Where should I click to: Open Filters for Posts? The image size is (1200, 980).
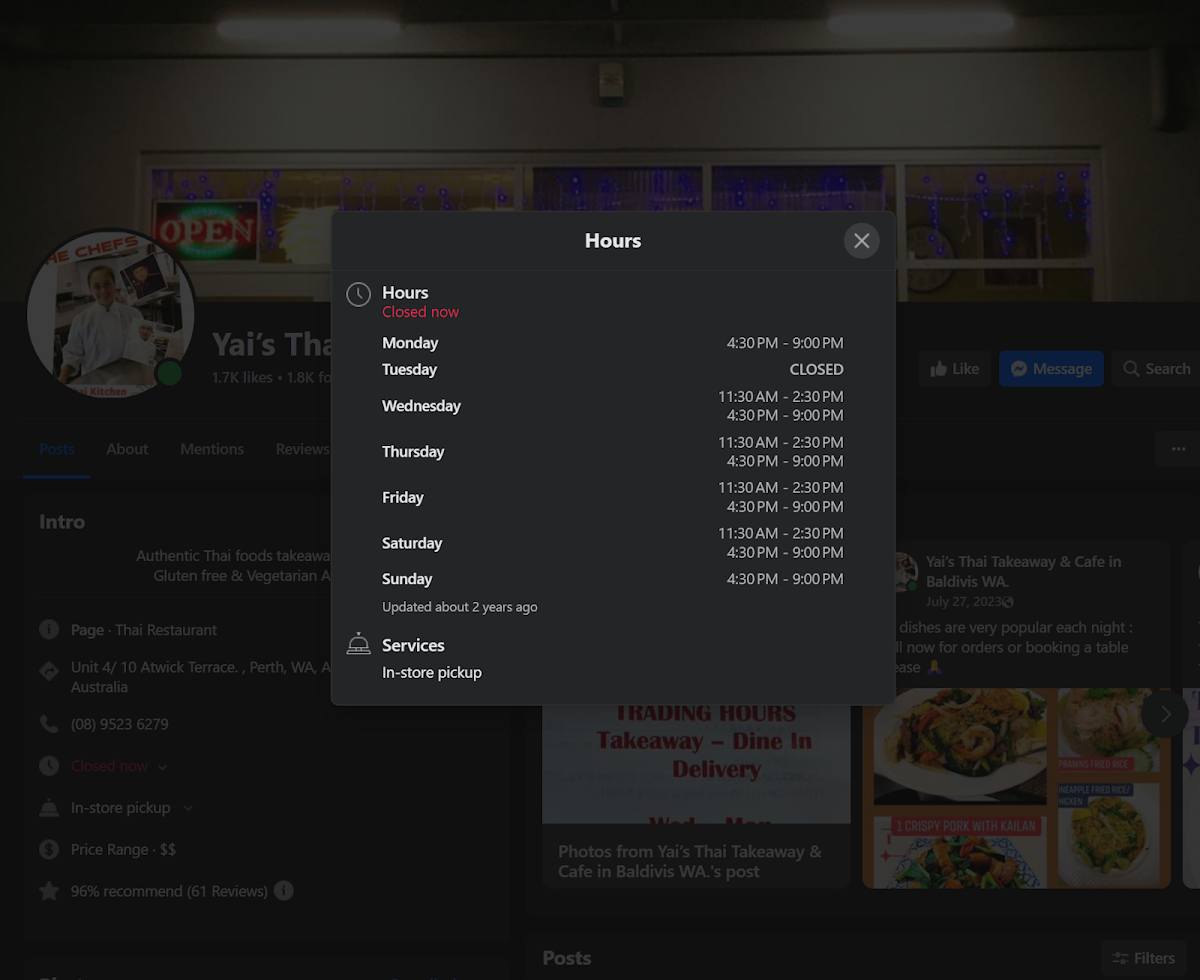pos(1144,958)
